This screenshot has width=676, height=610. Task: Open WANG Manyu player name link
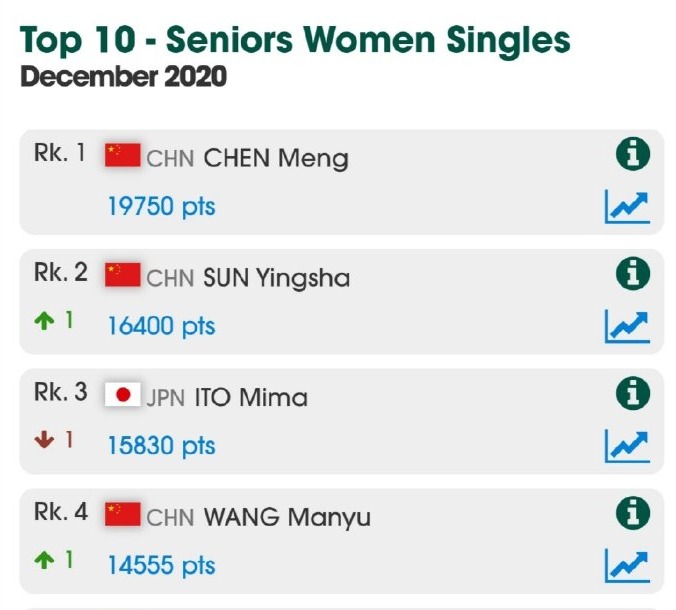(x=287, y=517)
